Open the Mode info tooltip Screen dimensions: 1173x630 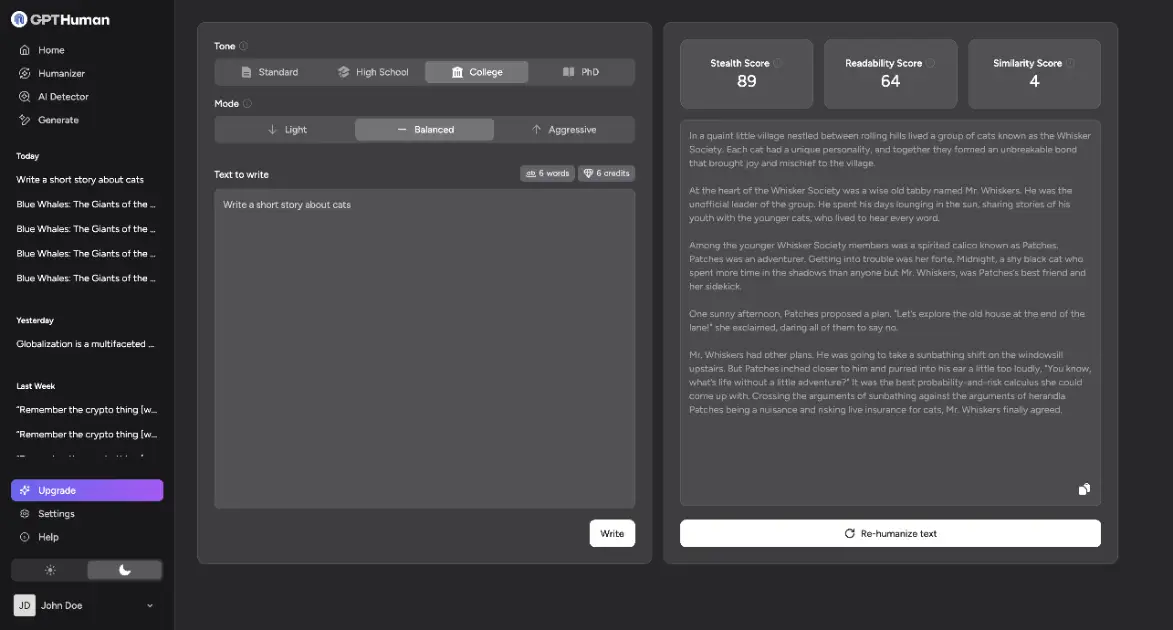pyautogui.click(x=247, y=103)
